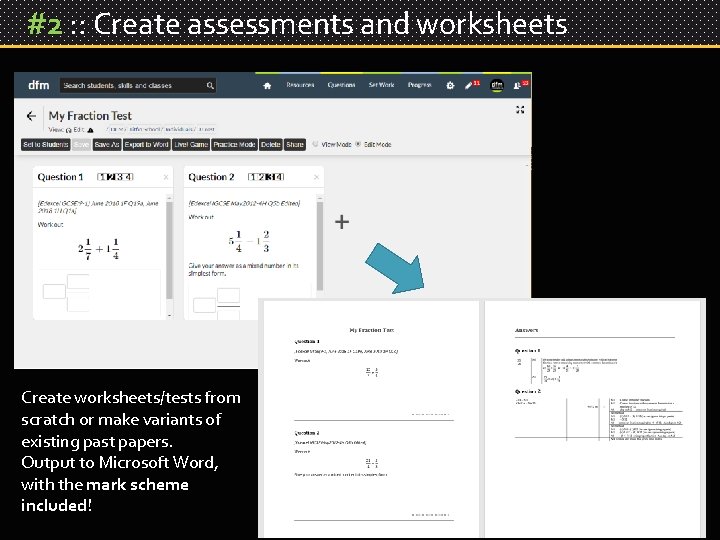Open Practice Mode

[234, 145]
